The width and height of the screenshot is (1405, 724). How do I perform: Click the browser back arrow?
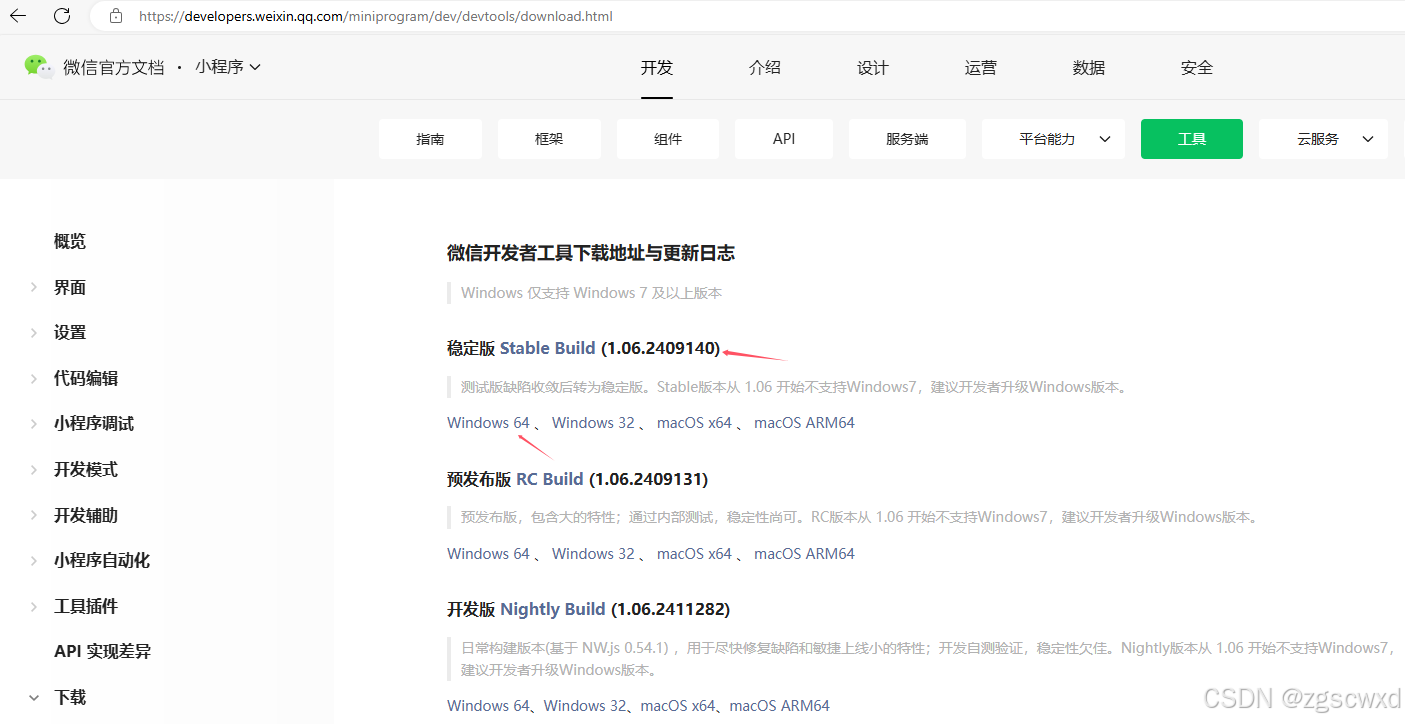point(18,16)
